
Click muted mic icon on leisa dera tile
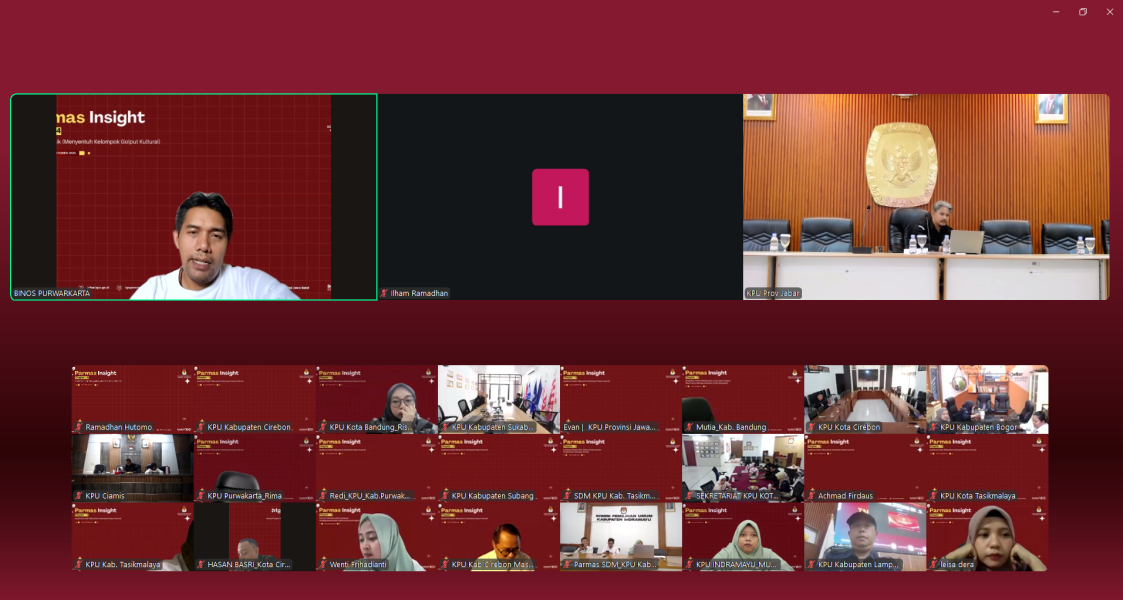(933, 565)
